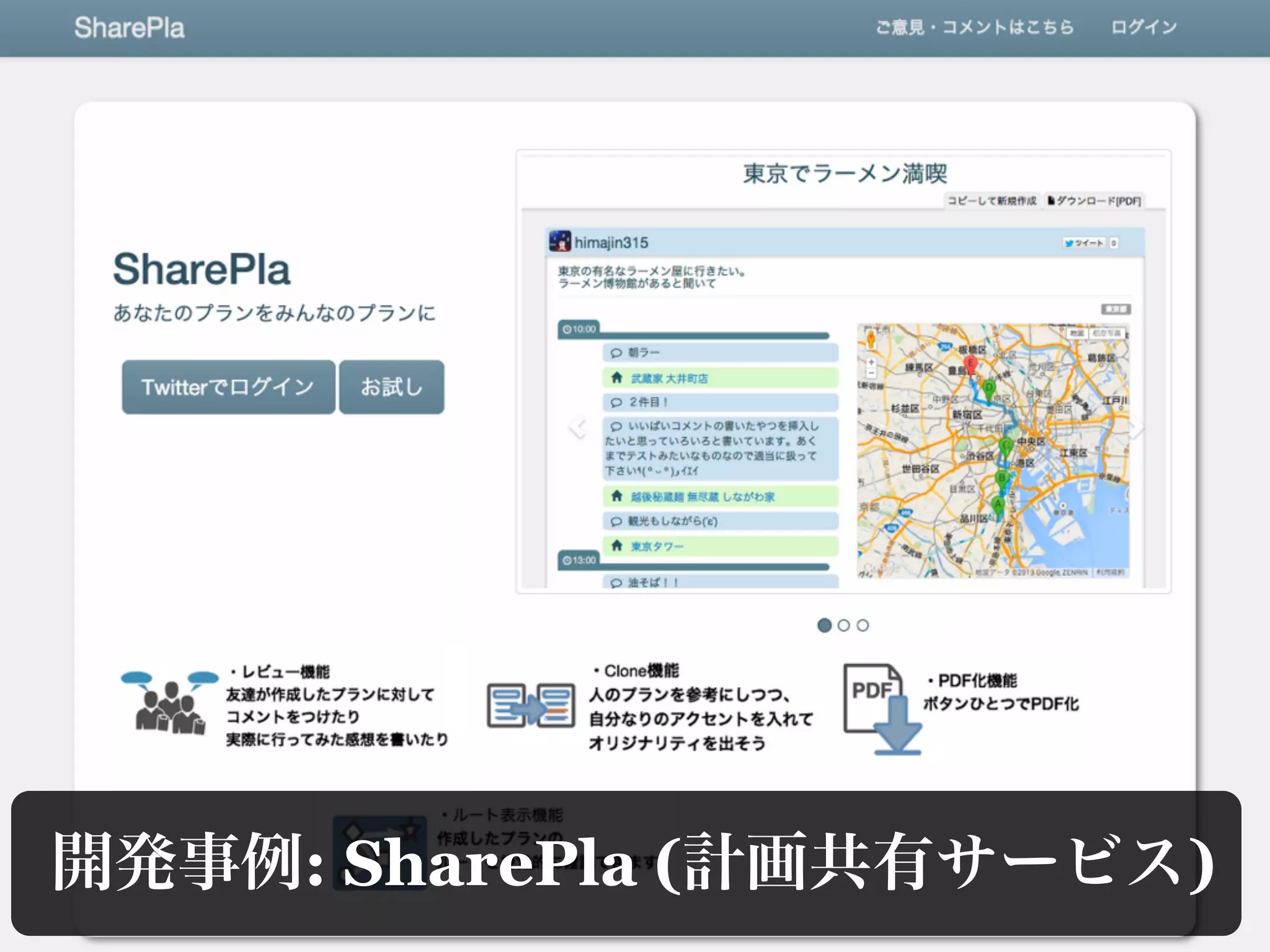Go to next slide with right arrow

click(x=1137, y=427)
